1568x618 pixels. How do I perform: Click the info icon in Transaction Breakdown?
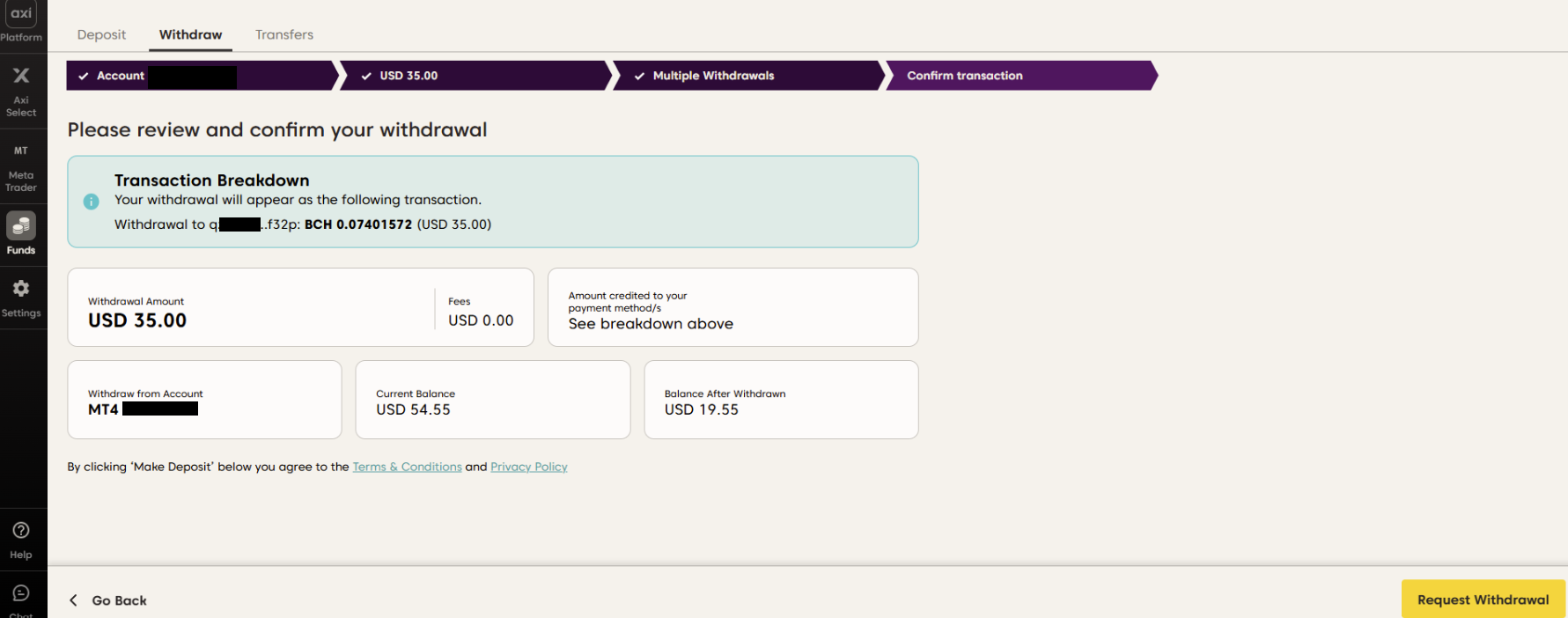(91, 202)
